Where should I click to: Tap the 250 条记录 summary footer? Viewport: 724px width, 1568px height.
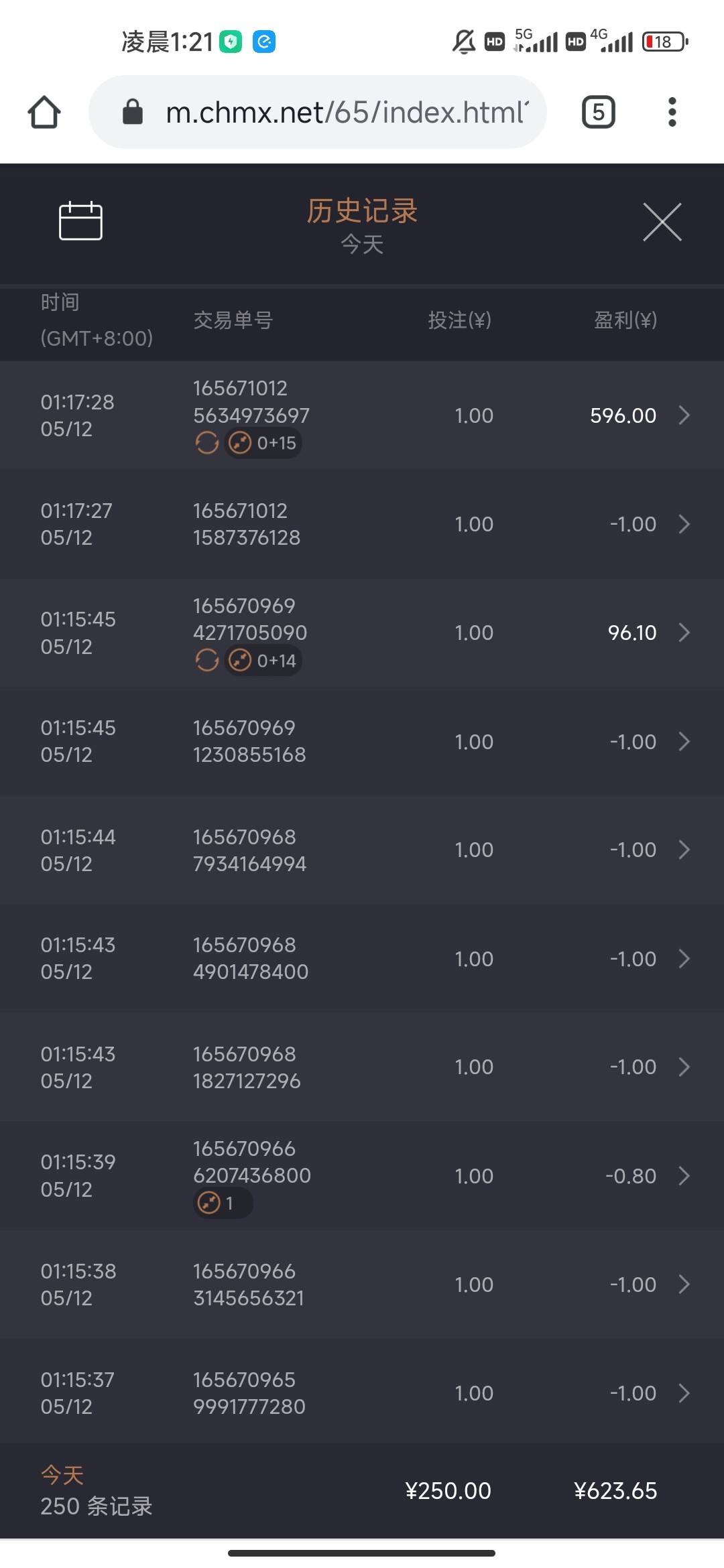97,1506
